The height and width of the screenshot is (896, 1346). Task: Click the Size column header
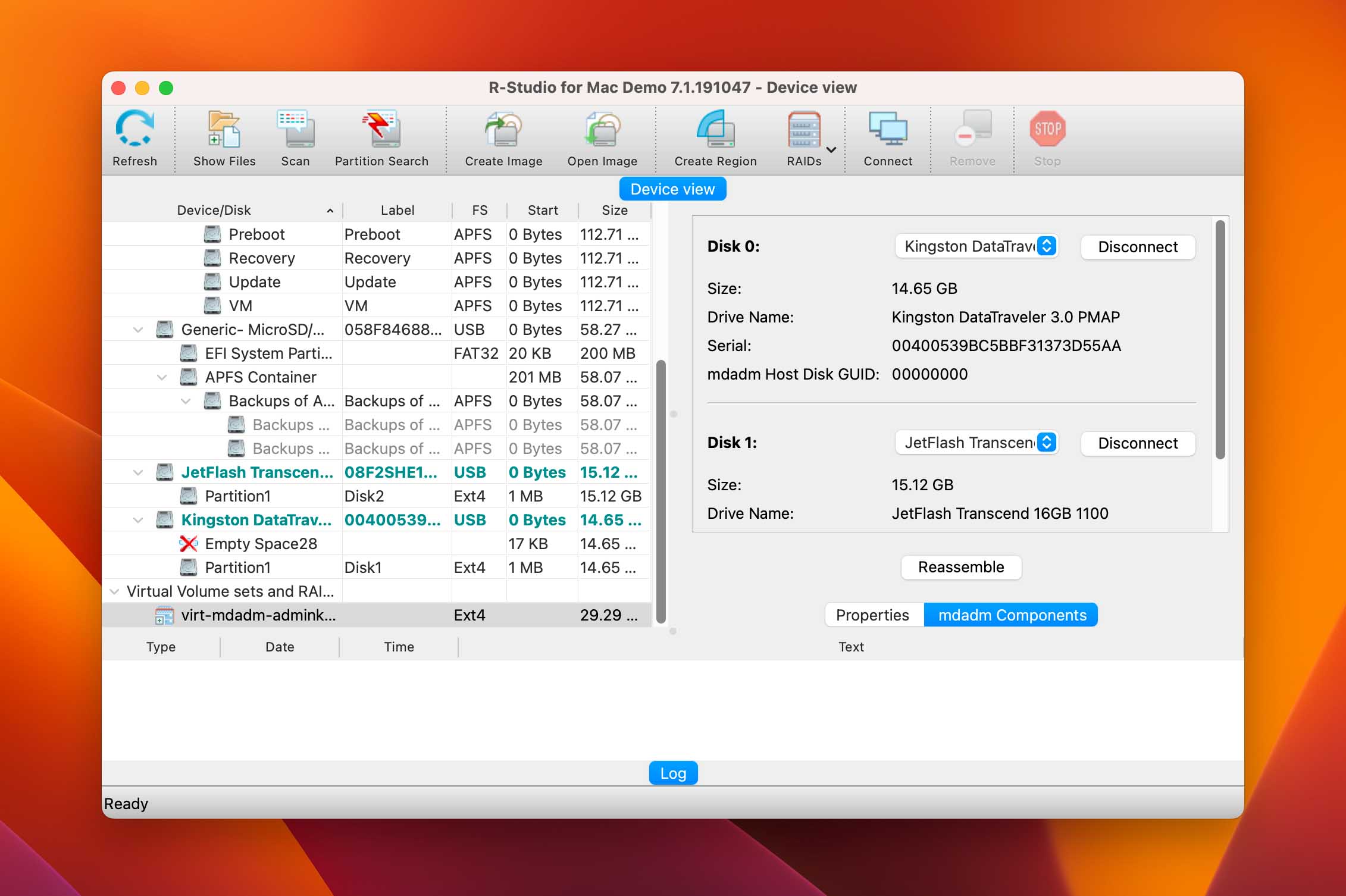[x=615, y=210]
